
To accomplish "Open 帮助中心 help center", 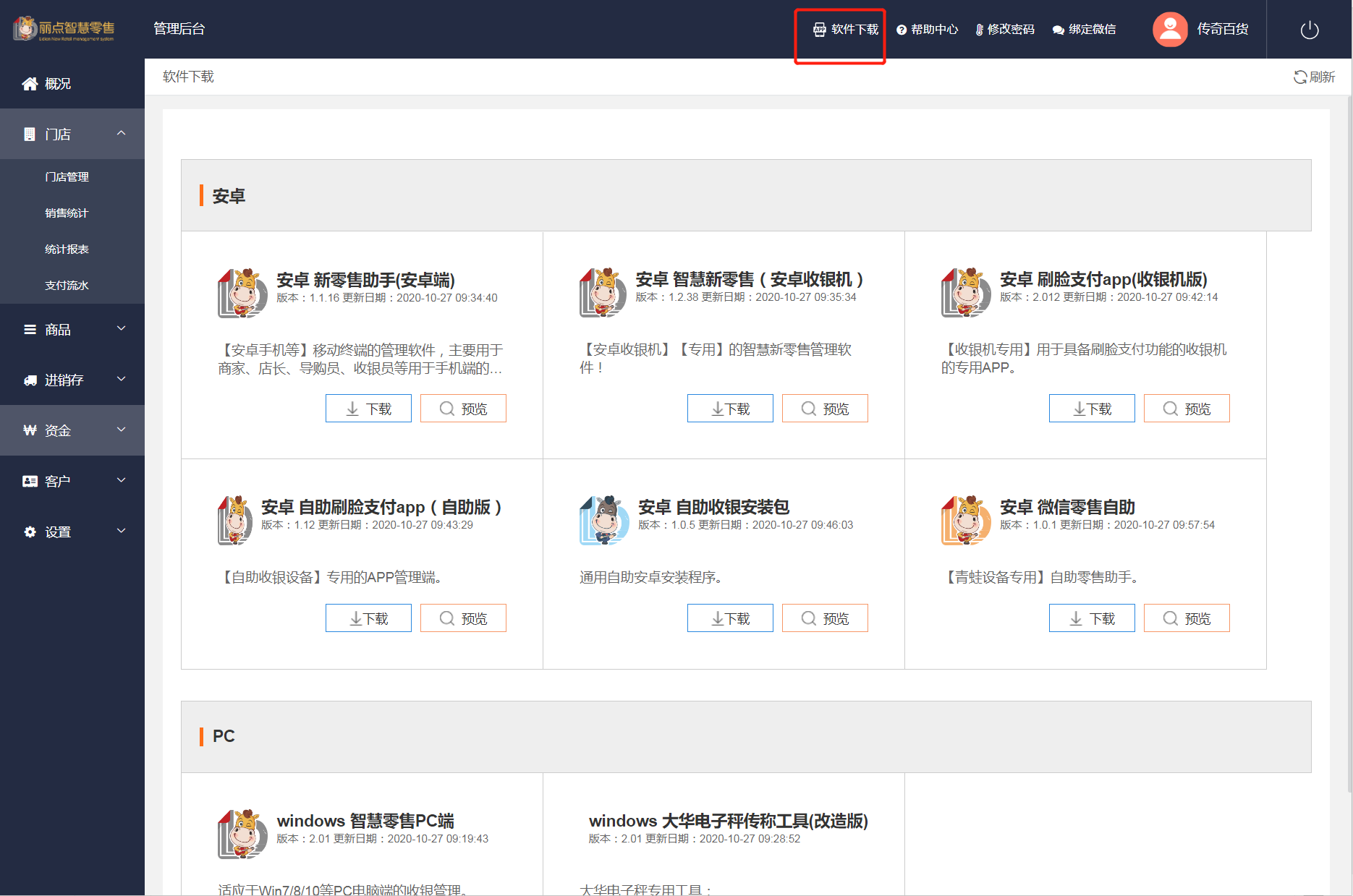I will [927, 30].
